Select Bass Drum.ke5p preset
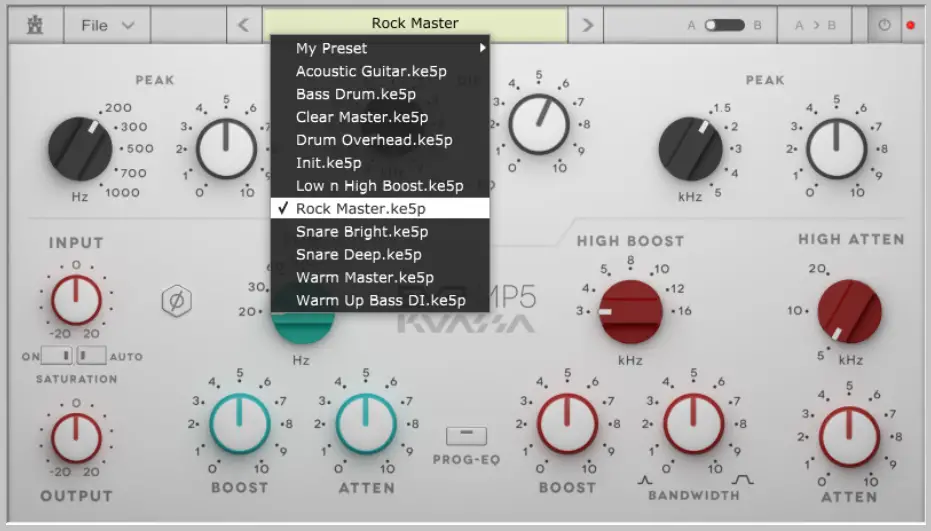This screenshot has height=531, width=931. (380, 94)
